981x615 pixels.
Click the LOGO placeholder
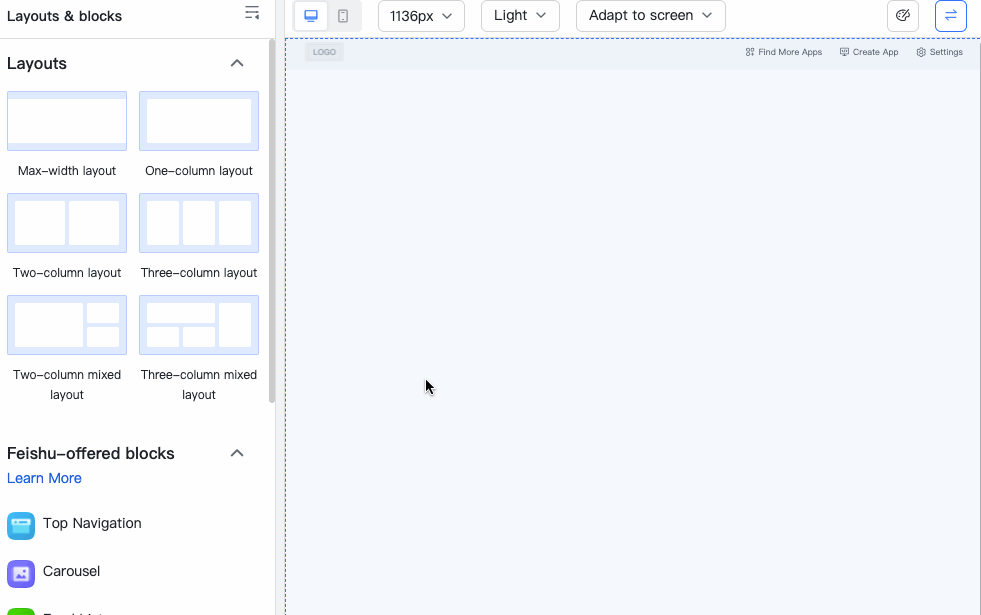pyautogui.click(x=323, y=51)
